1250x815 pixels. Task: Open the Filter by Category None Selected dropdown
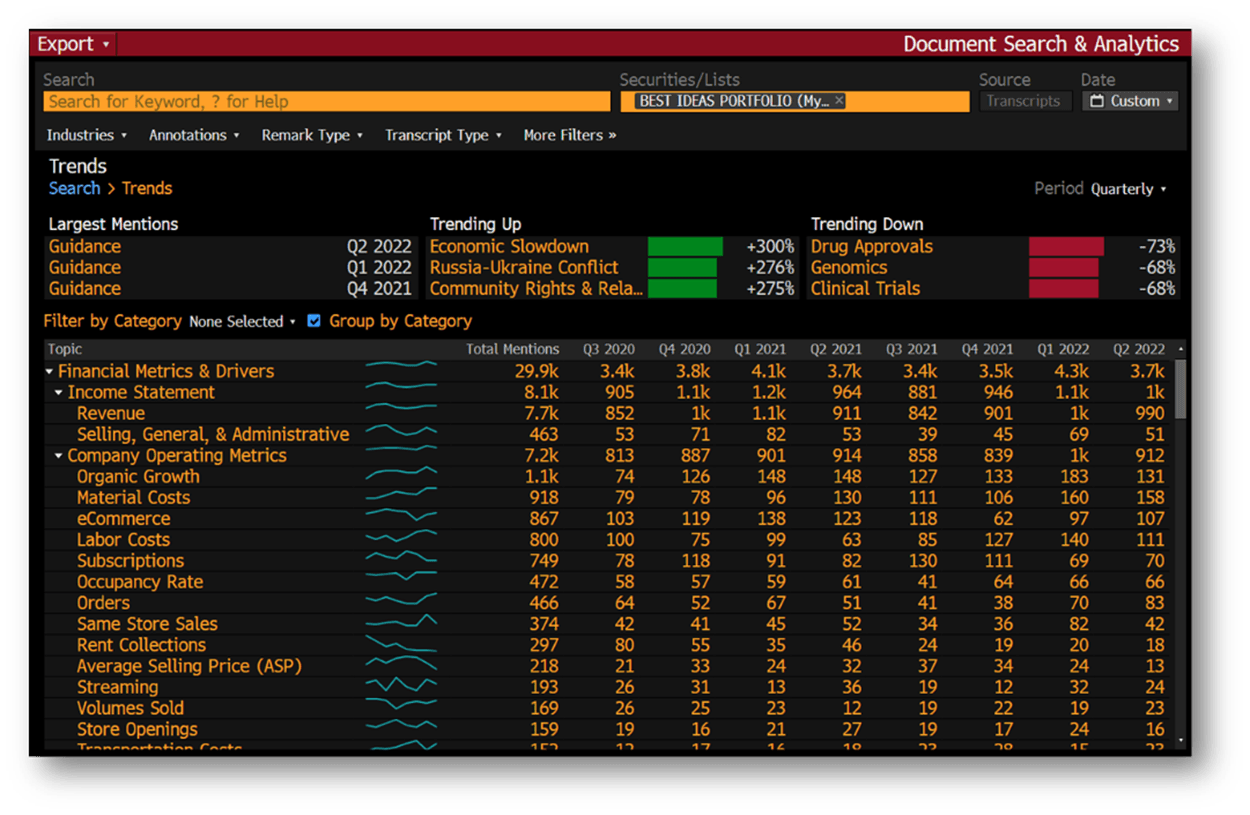(x=241, y=321)
